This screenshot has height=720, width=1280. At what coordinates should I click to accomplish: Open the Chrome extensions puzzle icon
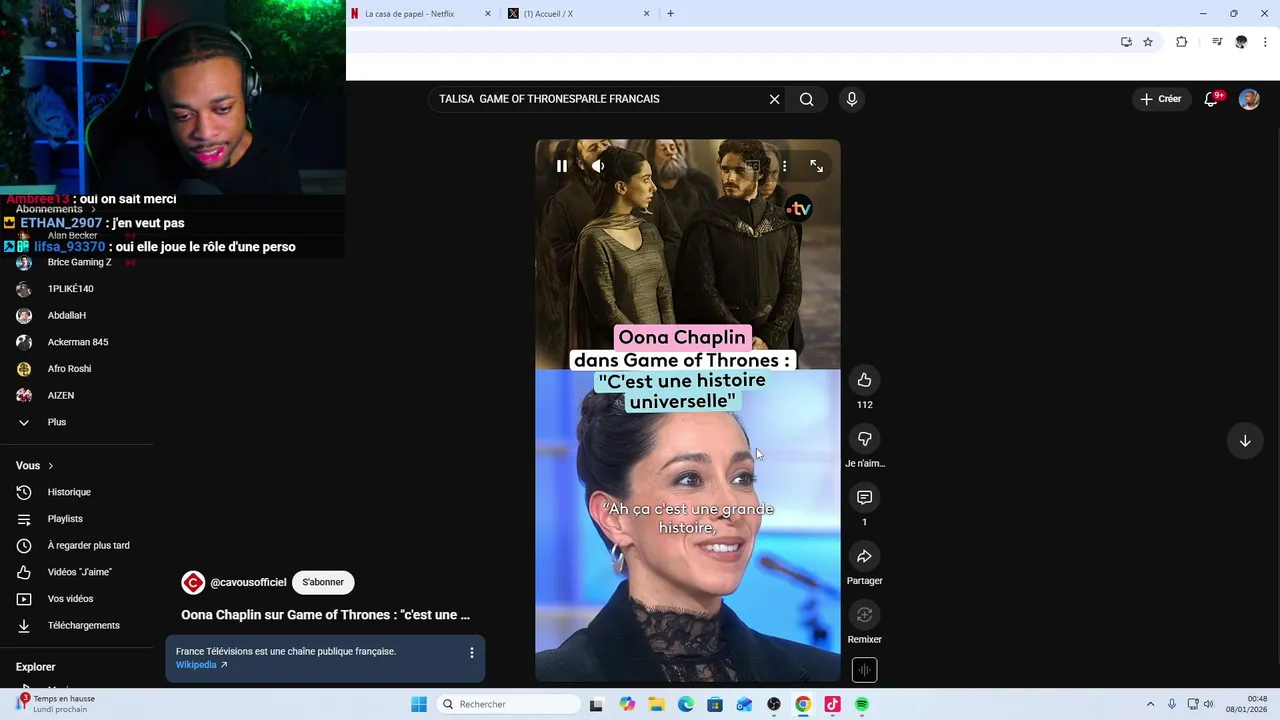pos(1181,42)
